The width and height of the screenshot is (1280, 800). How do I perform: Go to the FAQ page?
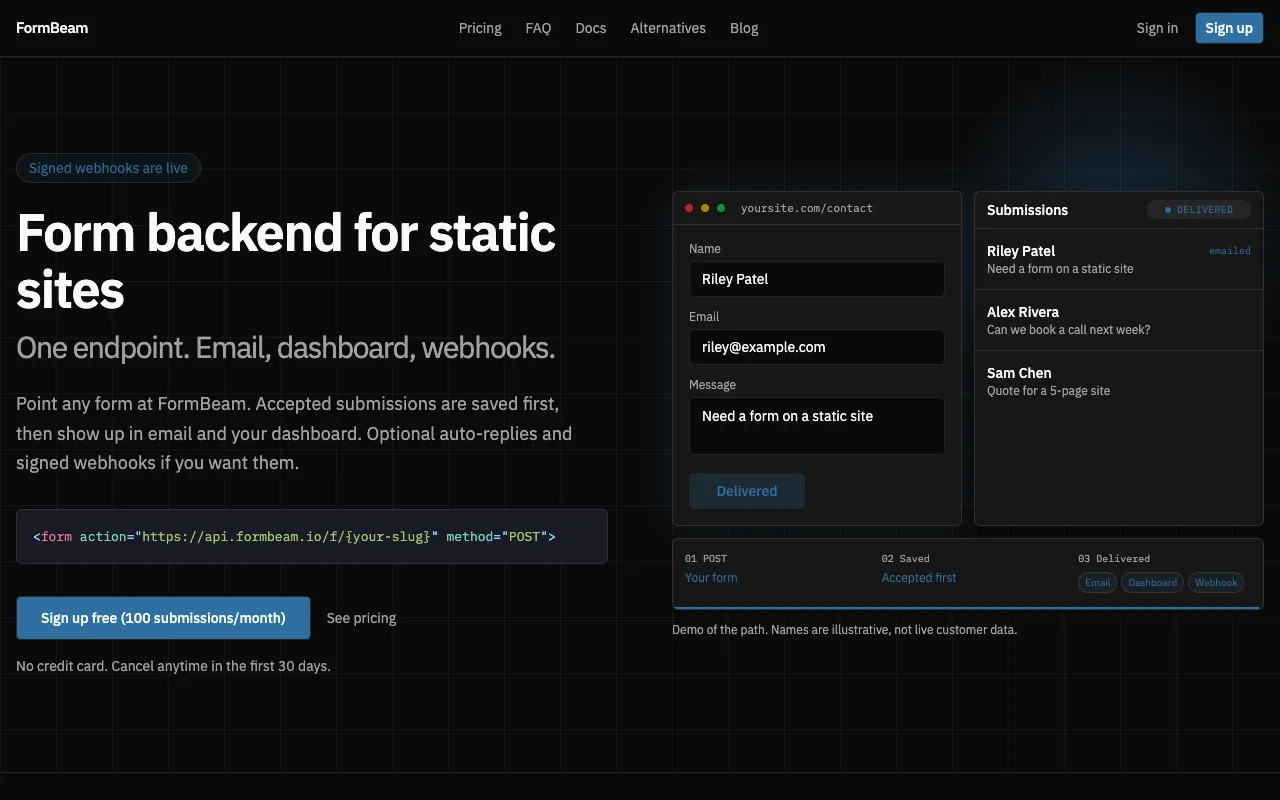[538, 28]
